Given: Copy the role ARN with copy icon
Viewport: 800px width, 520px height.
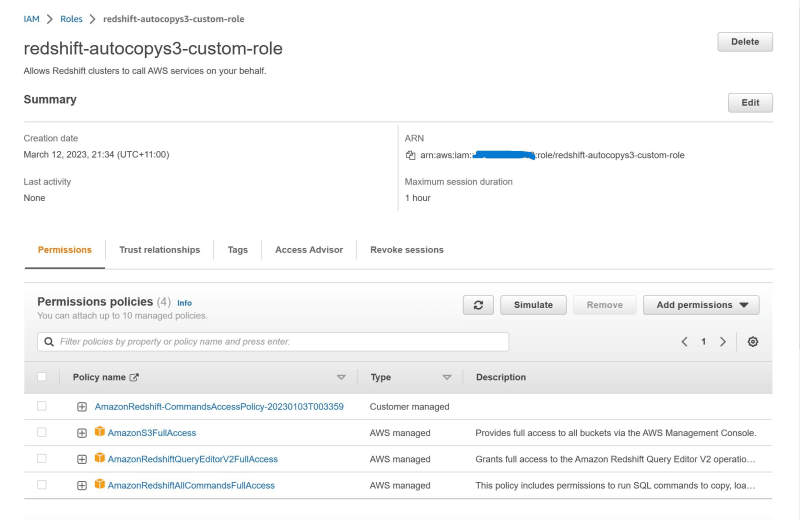Looking at the screenshot, I should click(x=410, y=155).
